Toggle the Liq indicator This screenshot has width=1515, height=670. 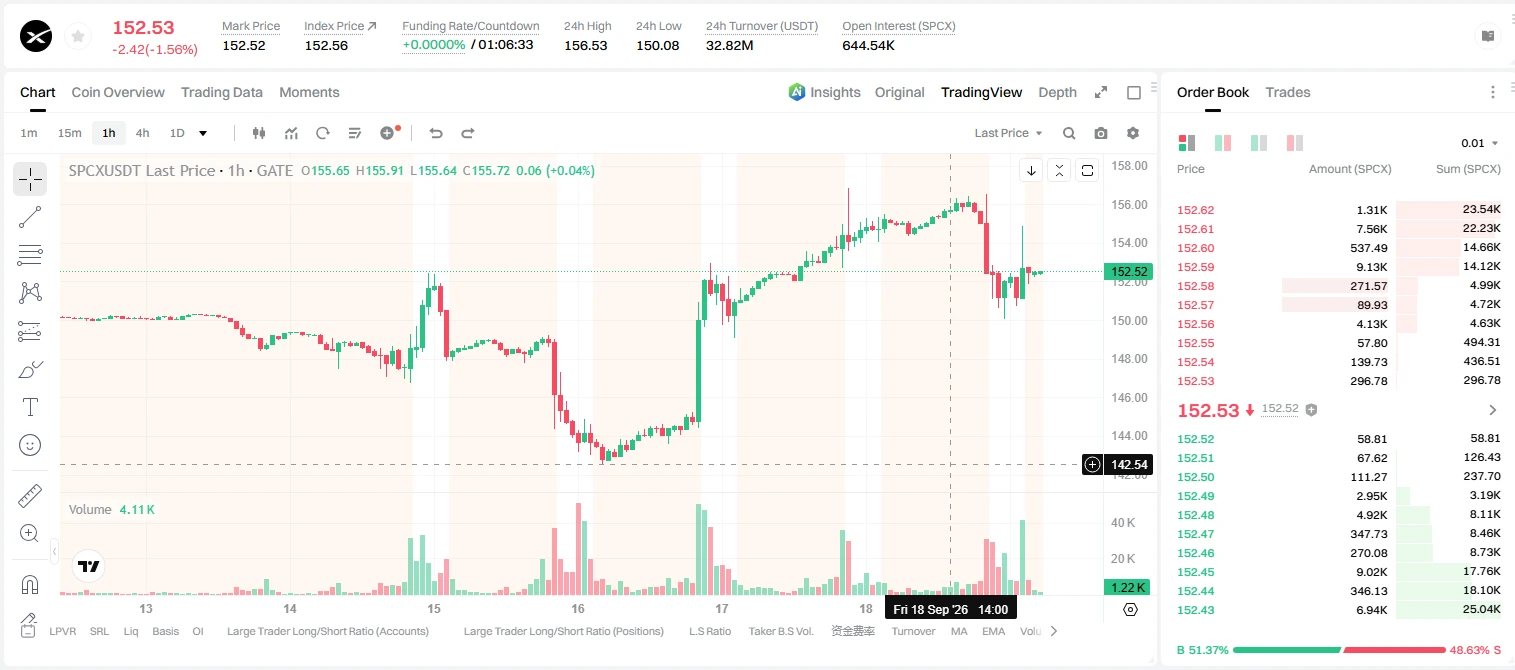click(131, 631)
